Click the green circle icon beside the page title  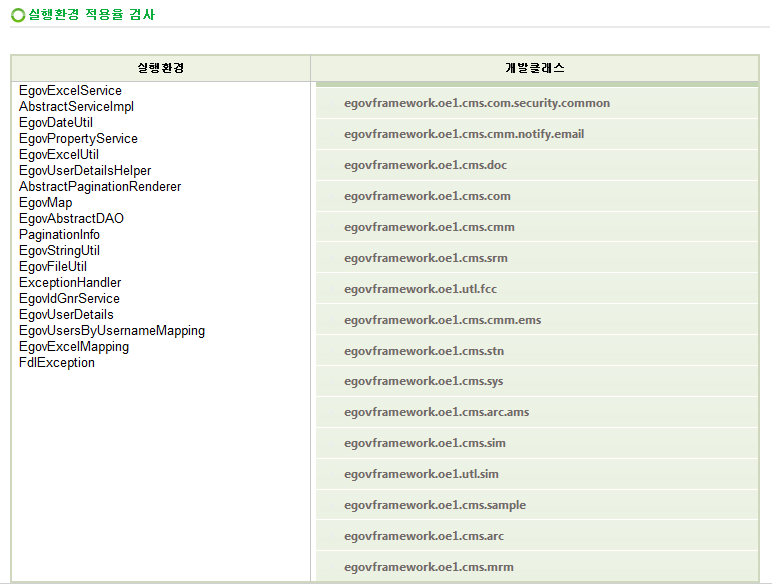[18, 15]
